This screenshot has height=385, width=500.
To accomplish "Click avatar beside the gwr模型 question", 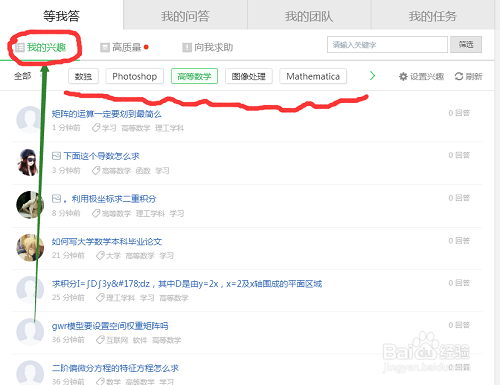I will coord(30,332).
